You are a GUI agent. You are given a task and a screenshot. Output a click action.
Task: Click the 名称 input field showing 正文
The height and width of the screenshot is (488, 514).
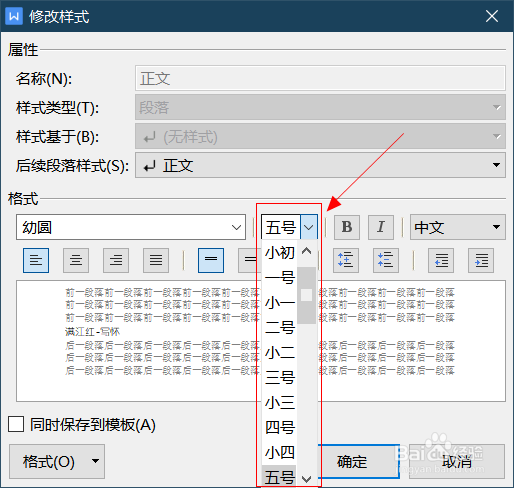[x=320, y=78]
